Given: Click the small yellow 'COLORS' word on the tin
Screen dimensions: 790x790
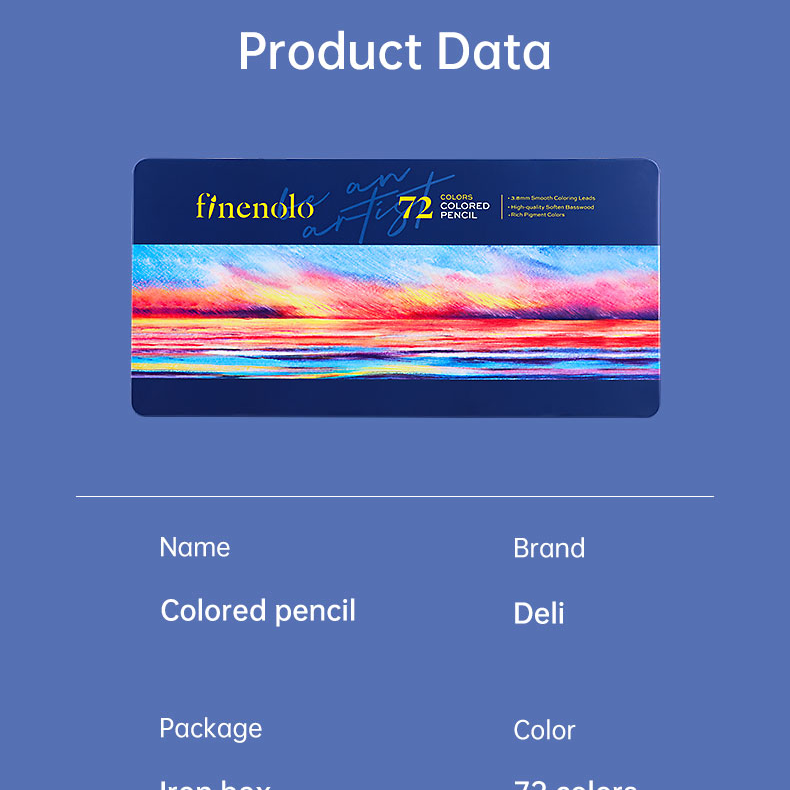Looking at the screenshot, I should (x=457, y=197).
